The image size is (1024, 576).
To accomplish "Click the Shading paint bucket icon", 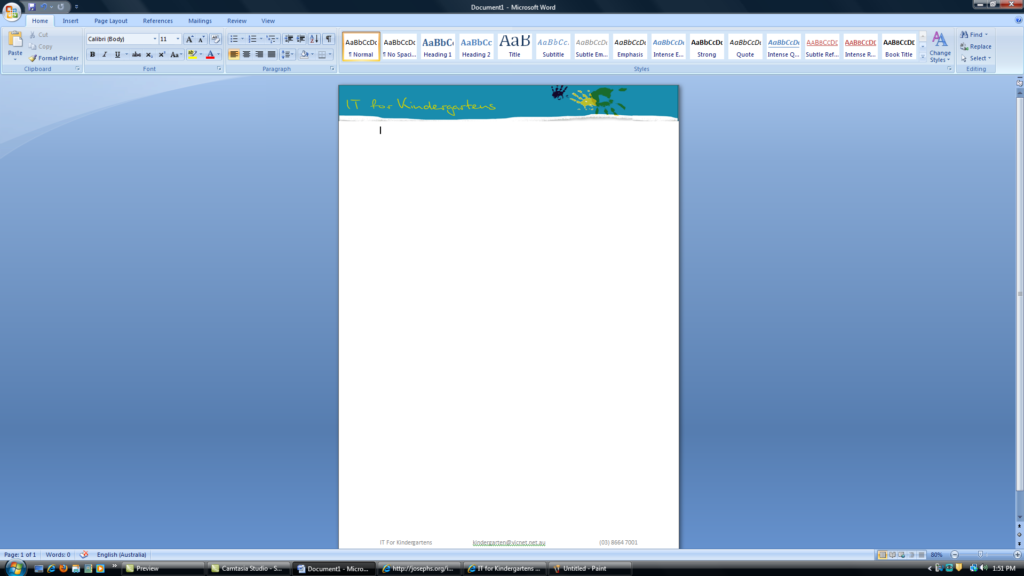I will point(304,55).
